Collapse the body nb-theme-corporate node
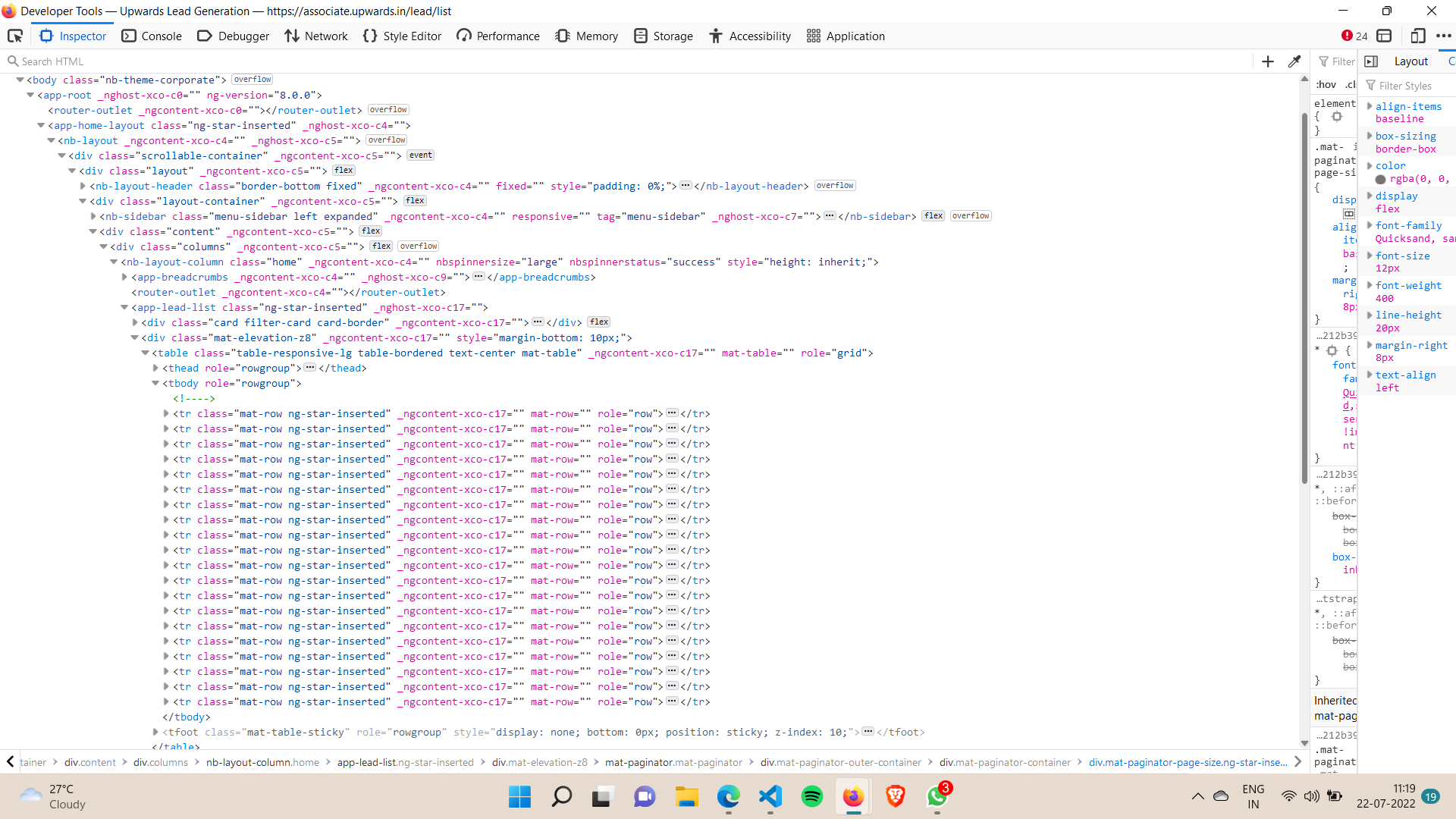This screenshot has width=1456, height=819. (x=20, y=80)
